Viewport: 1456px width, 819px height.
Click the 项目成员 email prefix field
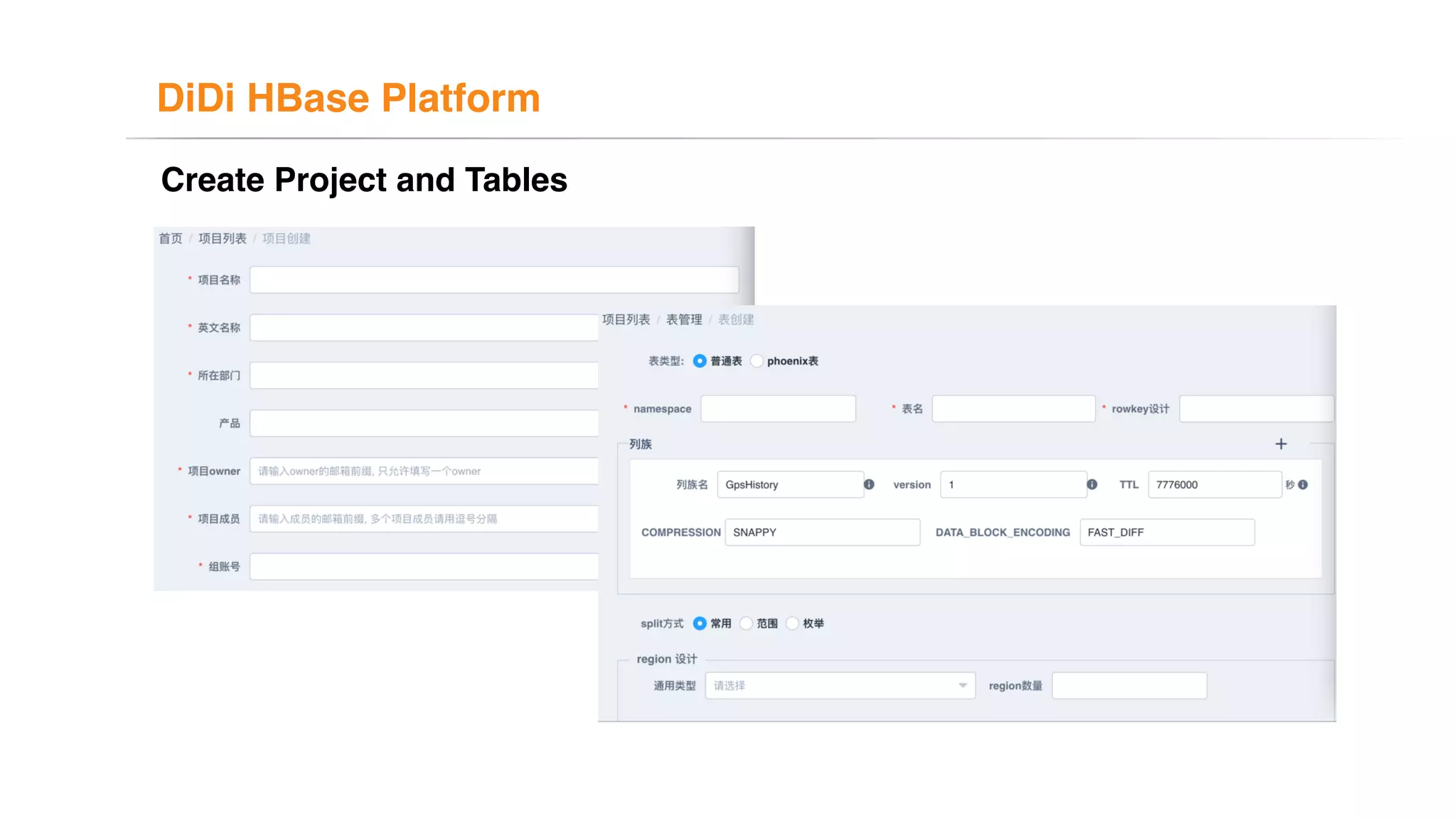(424, 519)
